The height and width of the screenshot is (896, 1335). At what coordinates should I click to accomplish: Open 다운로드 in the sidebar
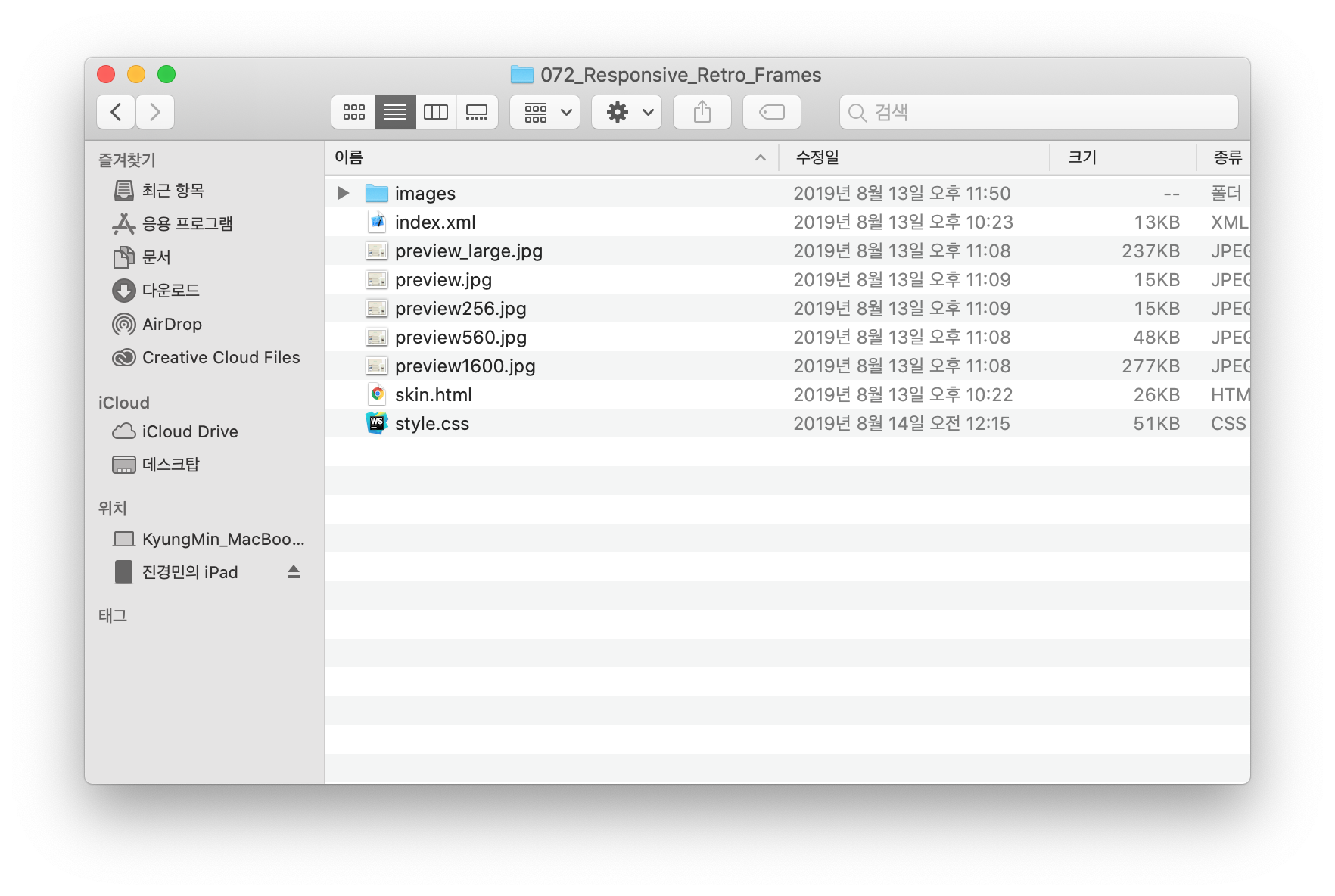click(x=204, y=291)
